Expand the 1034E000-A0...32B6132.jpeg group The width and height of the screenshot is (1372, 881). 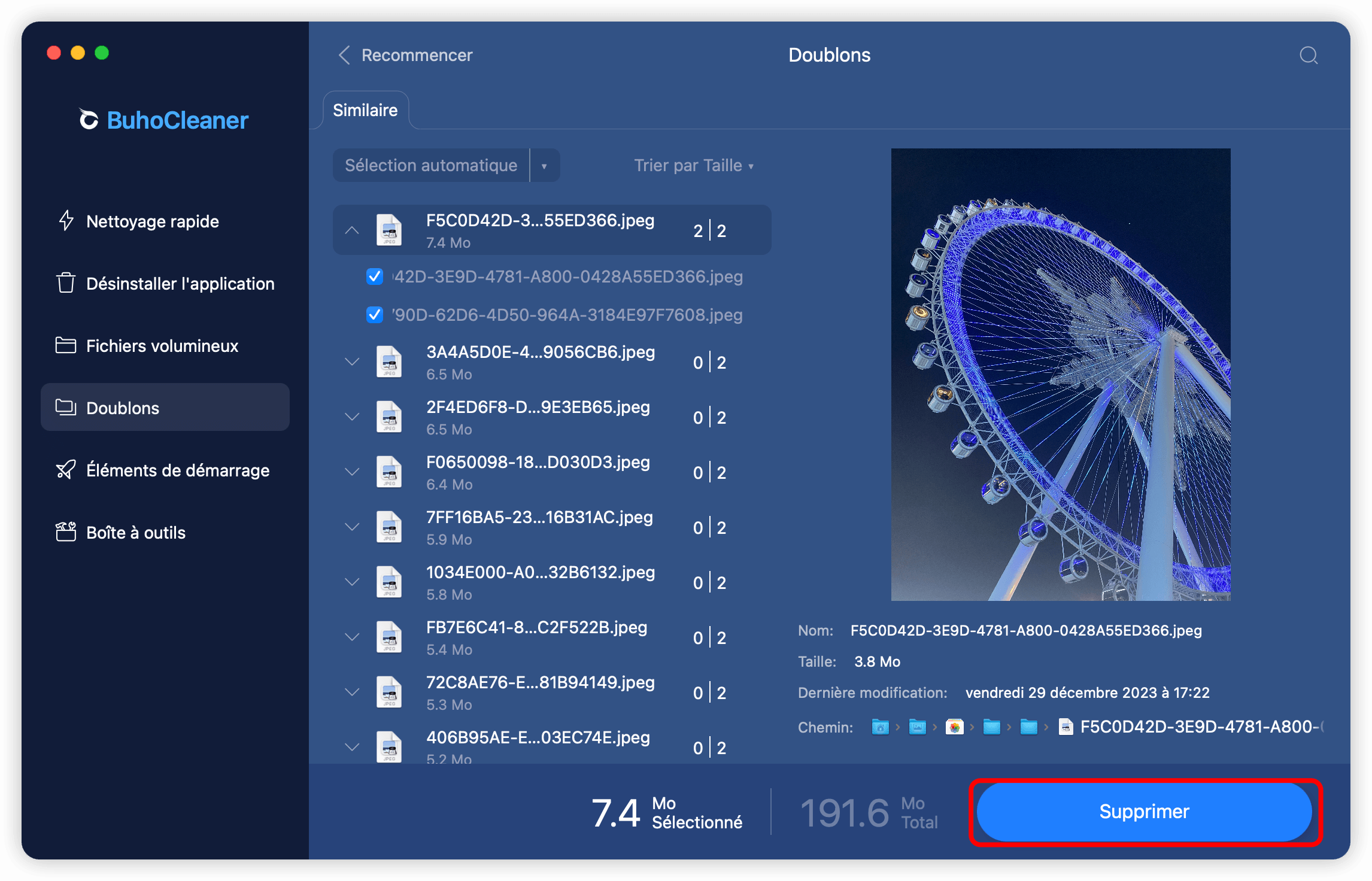coord(352,582)
